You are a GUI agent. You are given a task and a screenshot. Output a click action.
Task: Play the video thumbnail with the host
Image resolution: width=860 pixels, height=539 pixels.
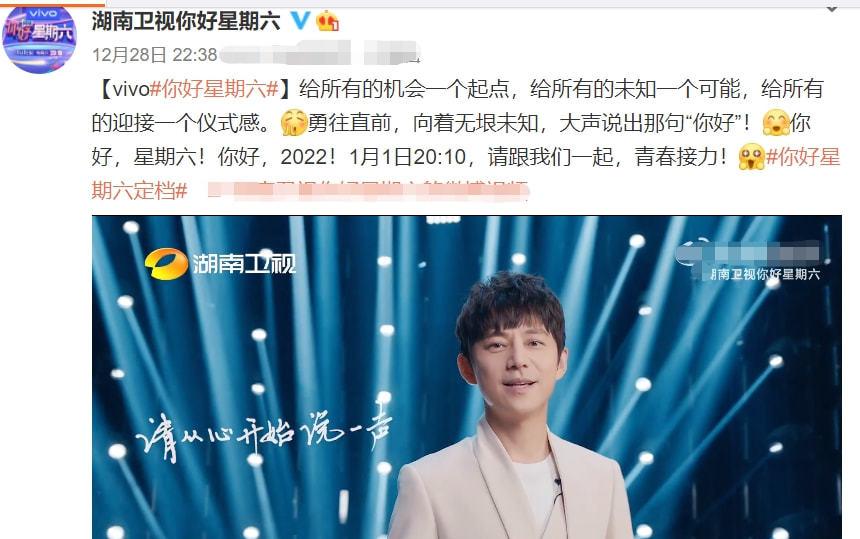[x=467, y=377]
